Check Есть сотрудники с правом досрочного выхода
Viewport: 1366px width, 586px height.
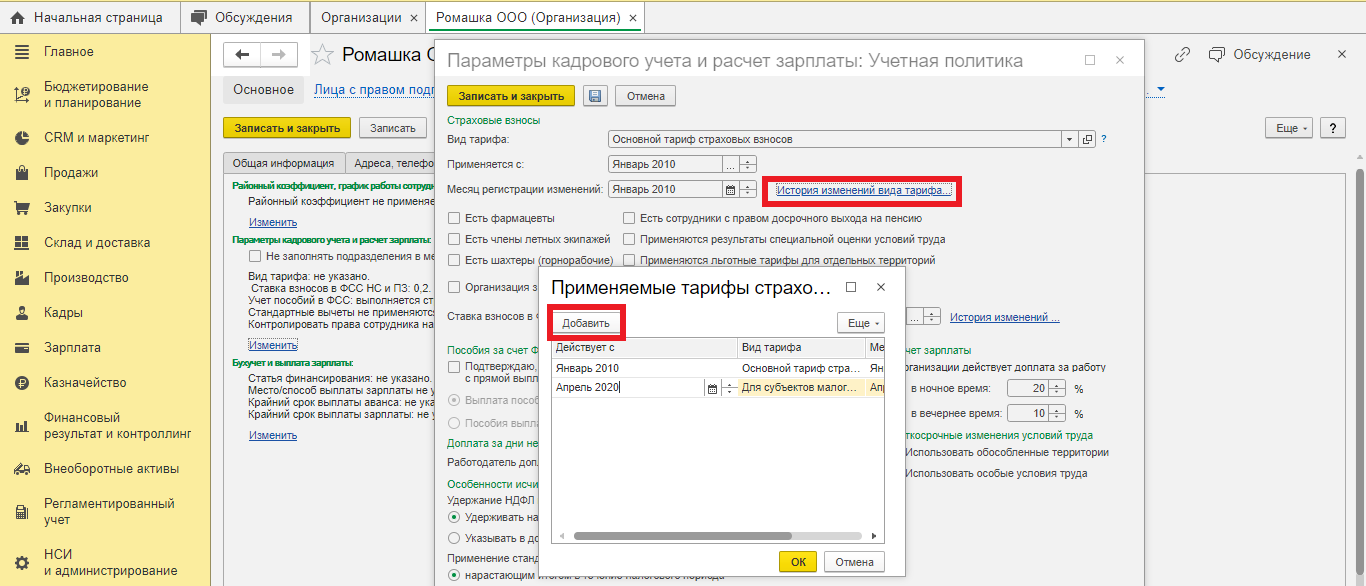click(x=629, y=218)
